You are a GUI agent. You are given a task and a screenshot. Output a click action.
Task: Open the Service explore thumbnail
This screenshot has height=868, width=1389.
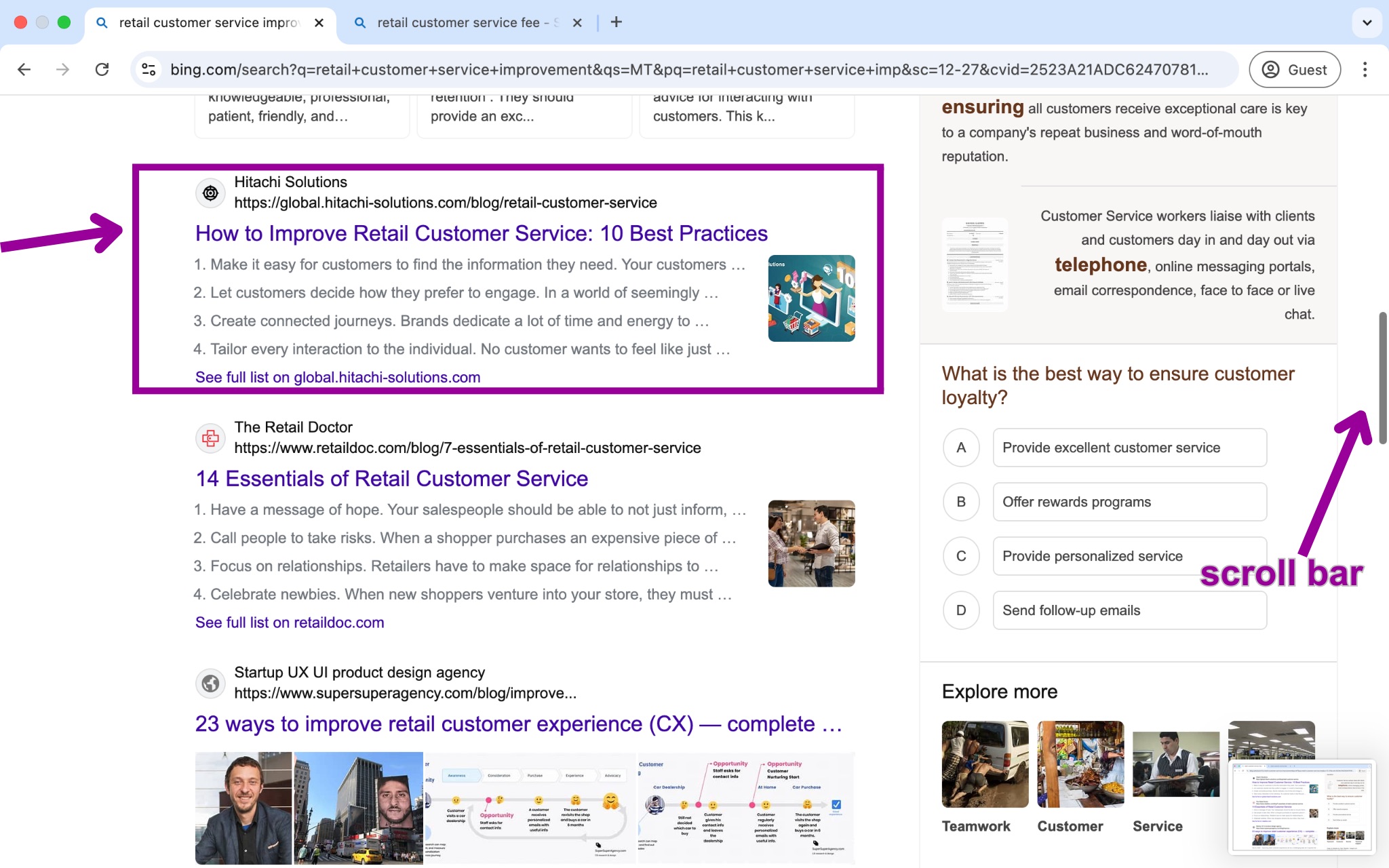click(1176, 764)
